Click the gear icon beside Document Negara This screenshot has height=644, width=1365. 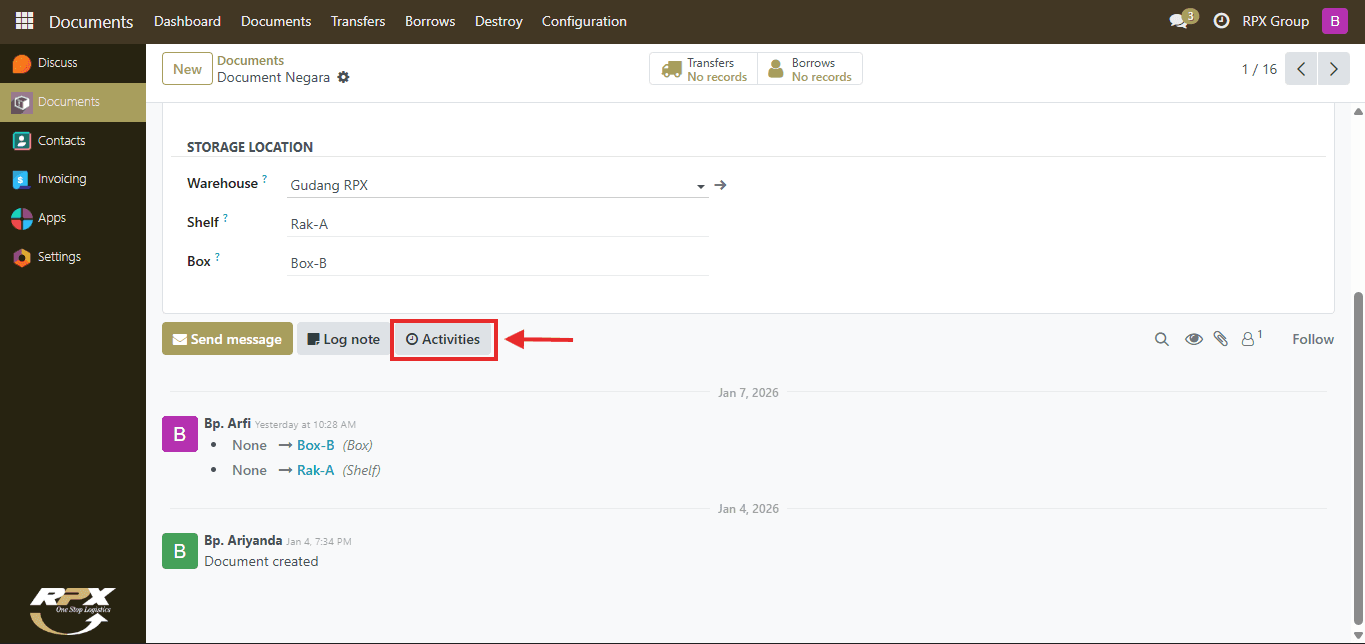(343, 77)
